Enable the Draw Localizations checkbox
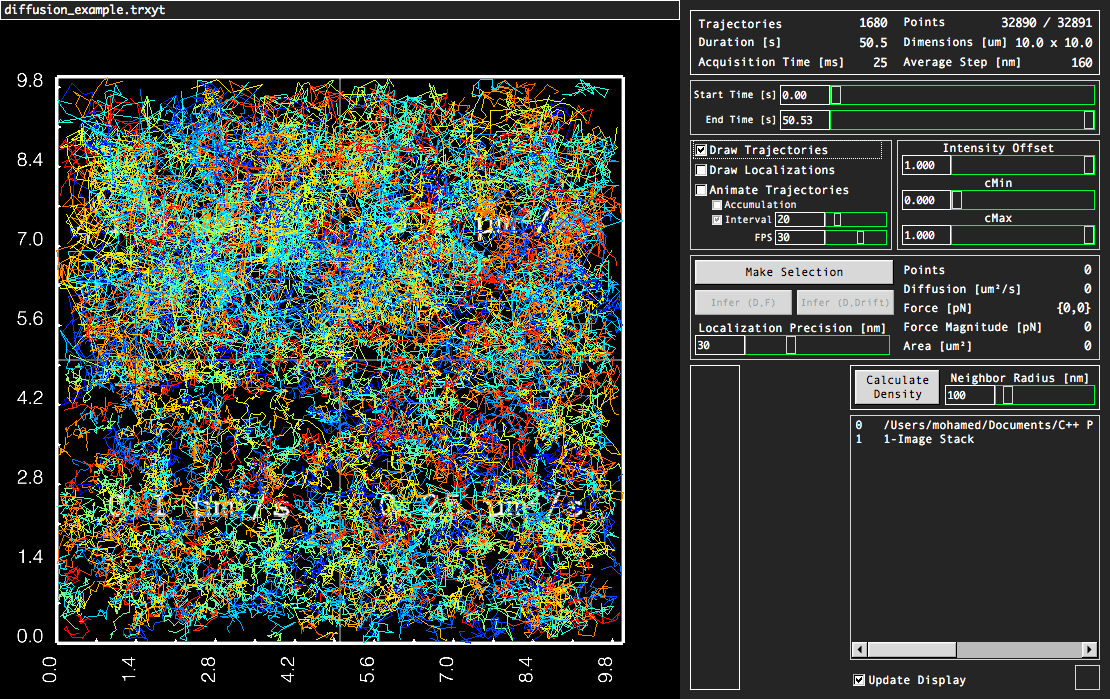The height and width of the screenshot is (699, 1110). [702, 170]
